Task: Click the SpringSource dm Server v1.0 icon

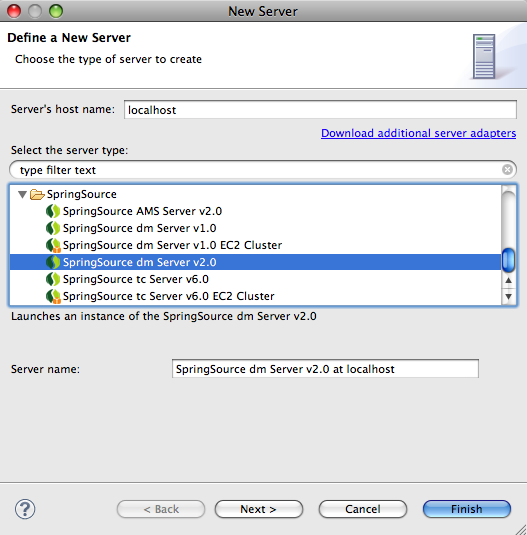Action: coord(53,228)
